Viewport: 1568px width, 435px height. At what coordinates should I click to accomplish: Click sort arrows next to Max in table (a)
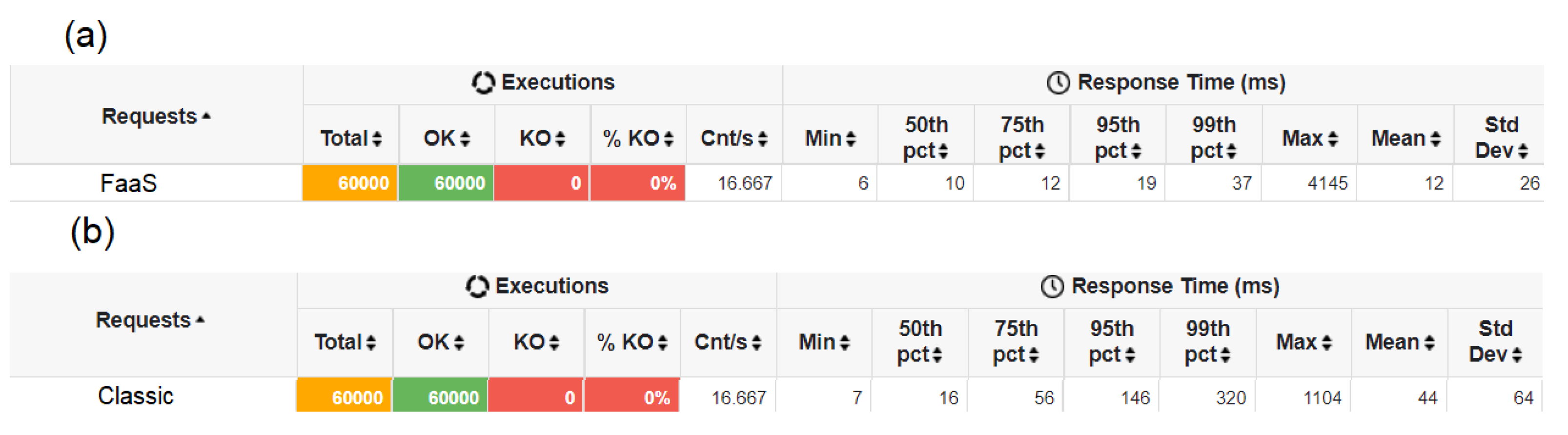pos(1333,139)
